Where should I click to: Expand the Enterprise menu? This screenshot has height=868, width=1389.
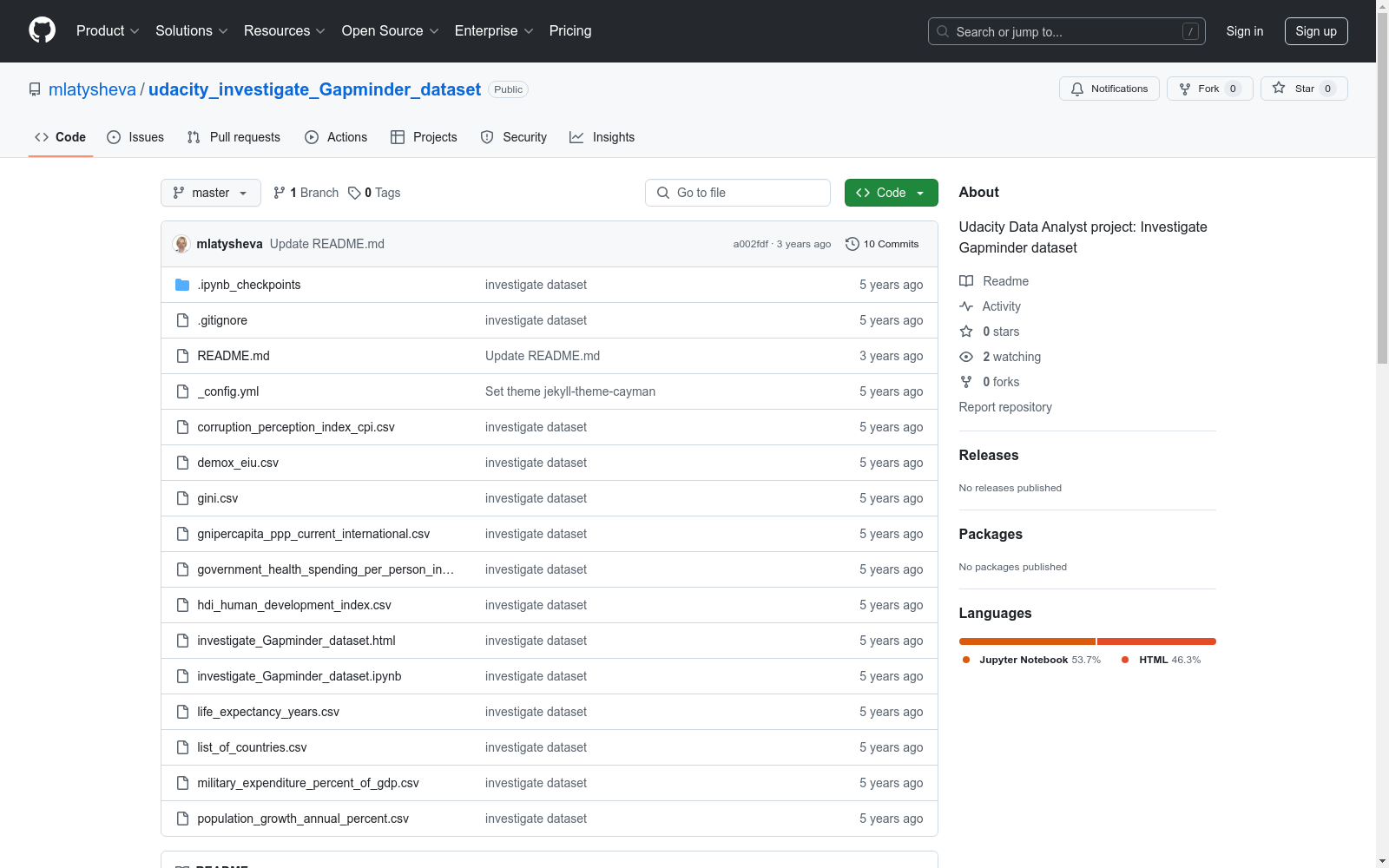pos(494,31)
